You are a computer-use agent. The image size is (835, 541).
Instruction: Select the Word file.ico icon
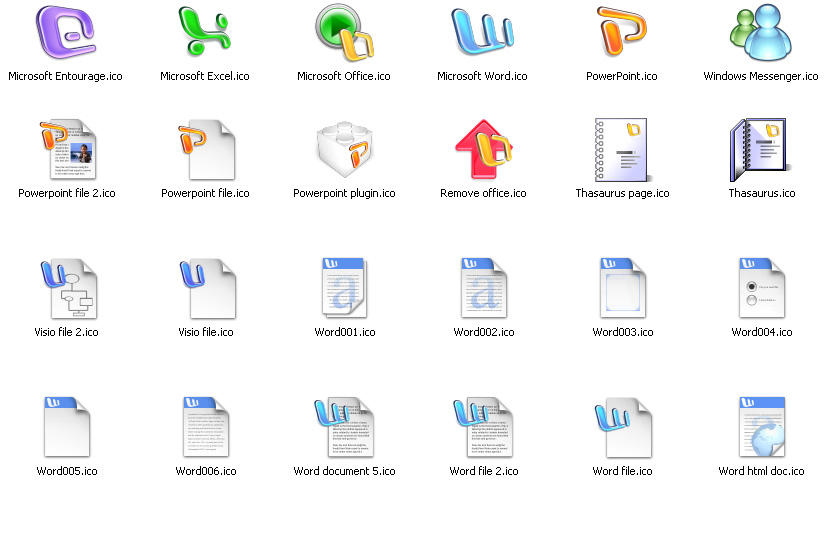pos(623,427)
